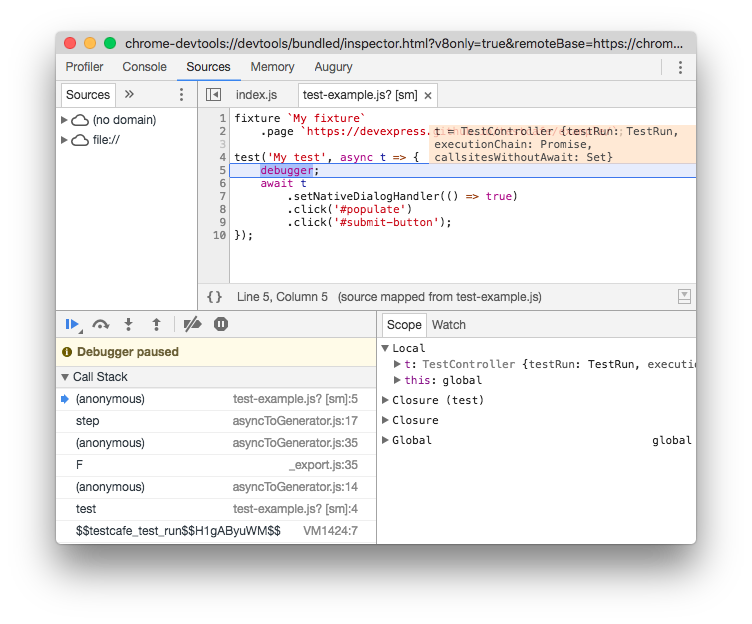Click the step into function arrow icon
The image size is (752, 624).
pos(128,324)
